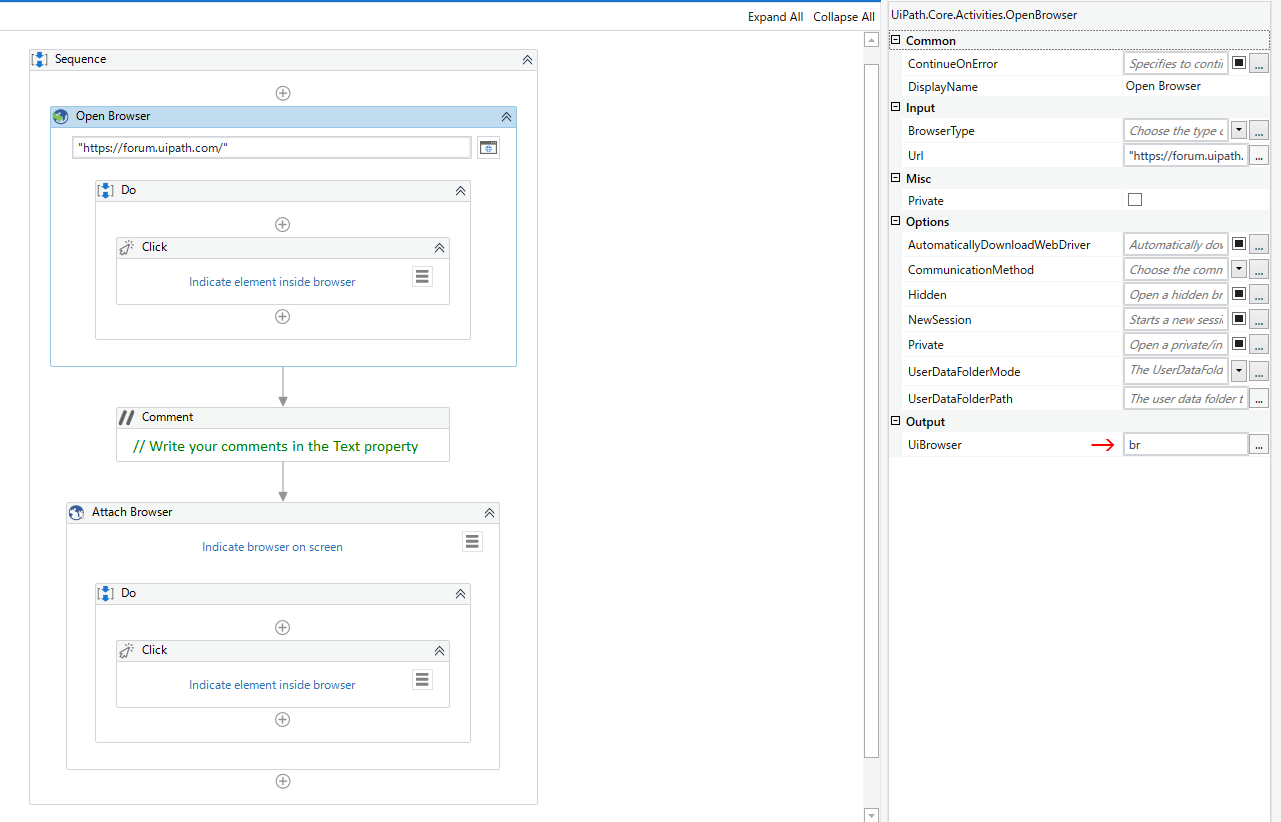Image resolution: width=1281 pixels, height=822 pixels.
Task: Select the Open Browser globe icon
Action: click(60, 116)
